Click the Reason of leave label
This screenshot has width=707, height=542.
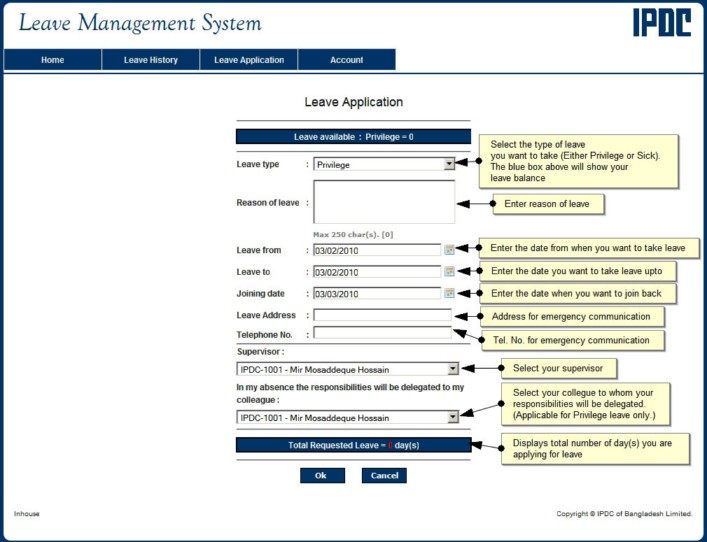pos(268,202)
